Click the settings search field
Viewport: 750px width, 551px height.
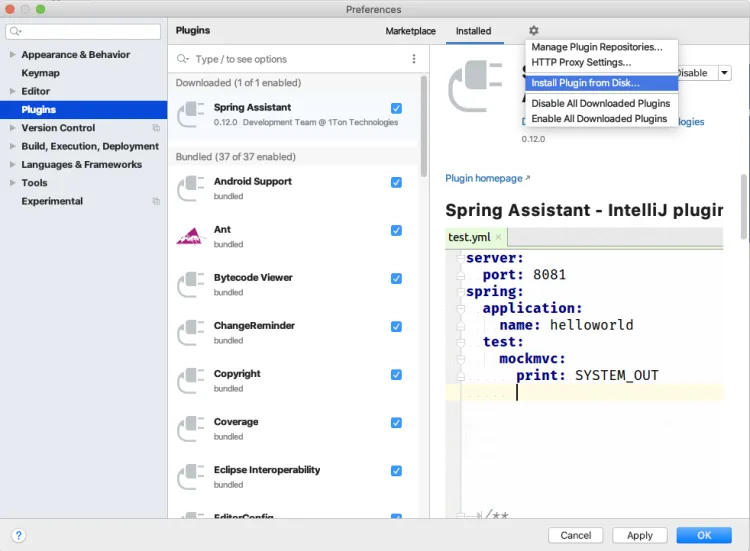(88, 32)
